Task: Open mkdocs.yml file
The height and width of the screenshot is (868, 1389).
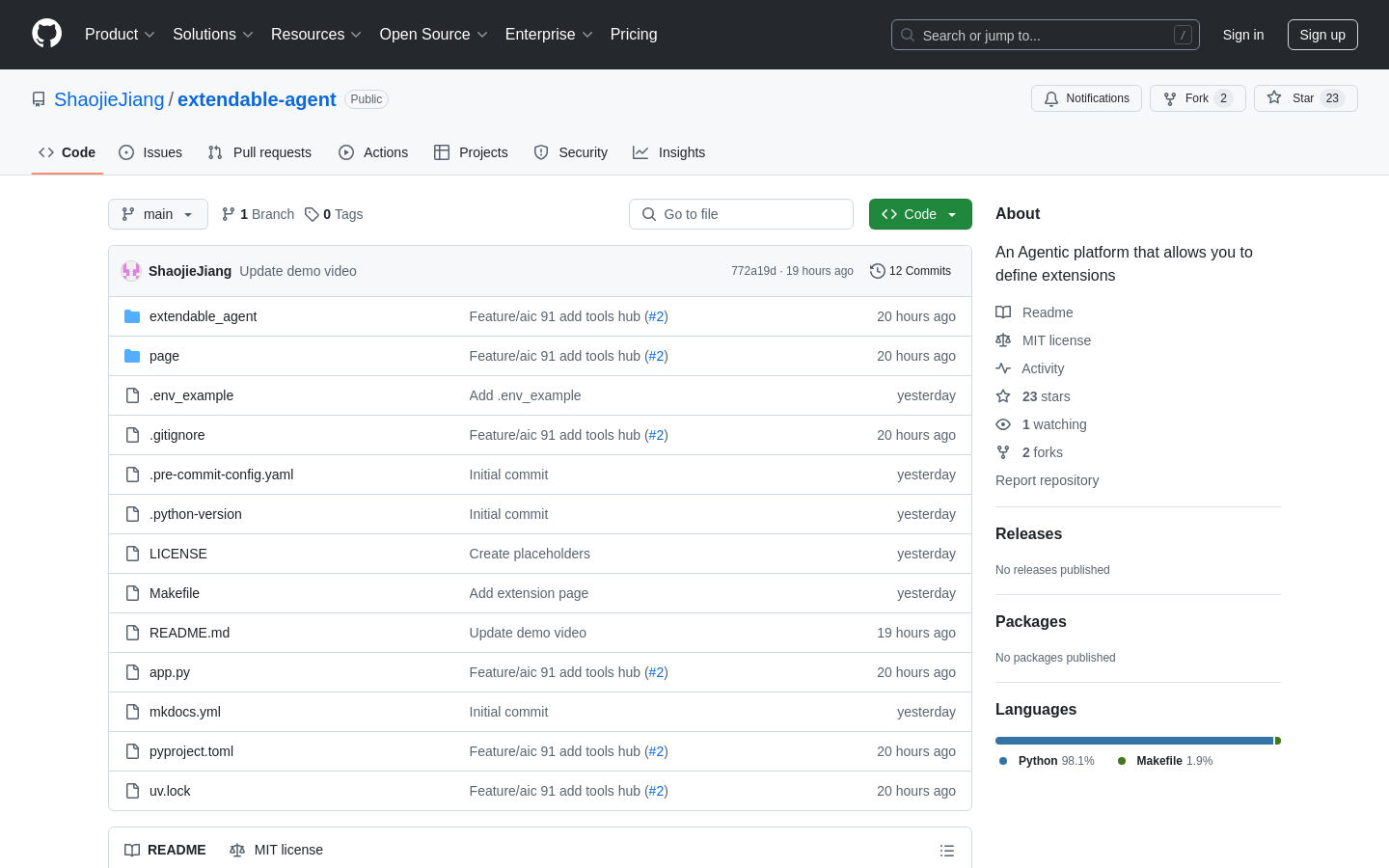Action: pos(185,712)
